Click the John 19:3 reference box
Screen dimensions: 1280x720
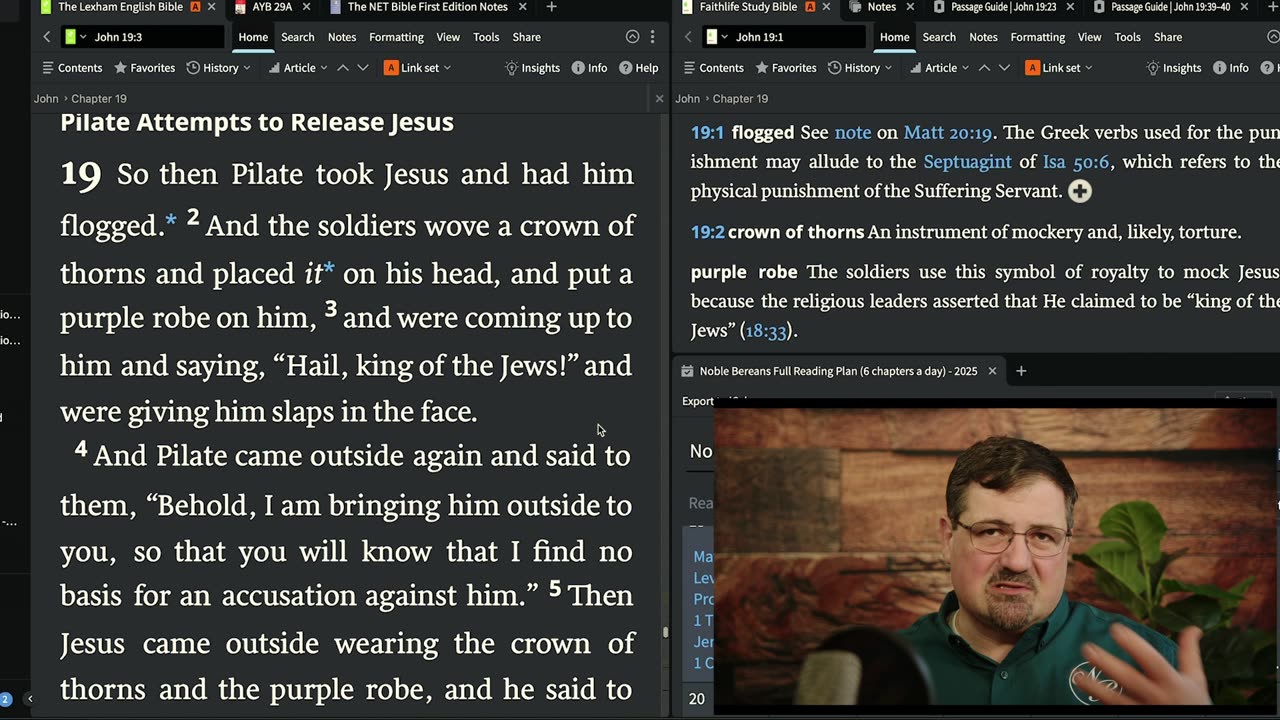click(x=158, y=37)
